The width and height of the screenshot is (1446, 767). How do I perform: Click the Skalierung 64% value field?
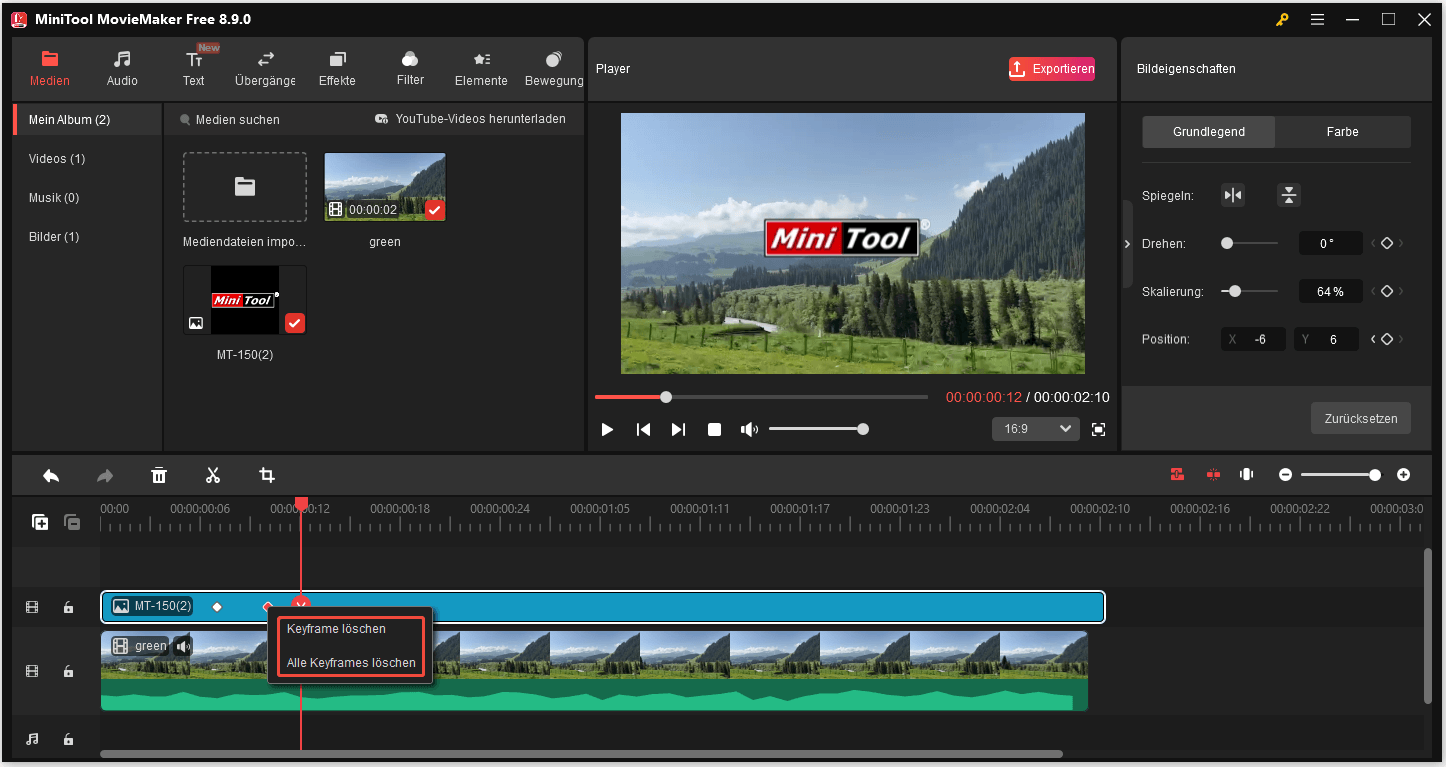click(1330, 291)
